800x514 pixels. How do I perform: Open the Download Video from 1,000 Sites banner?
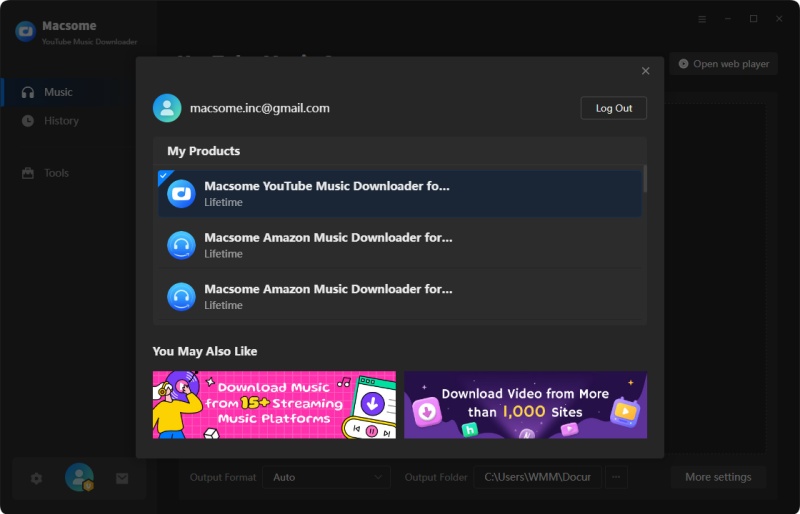(526, 405)
